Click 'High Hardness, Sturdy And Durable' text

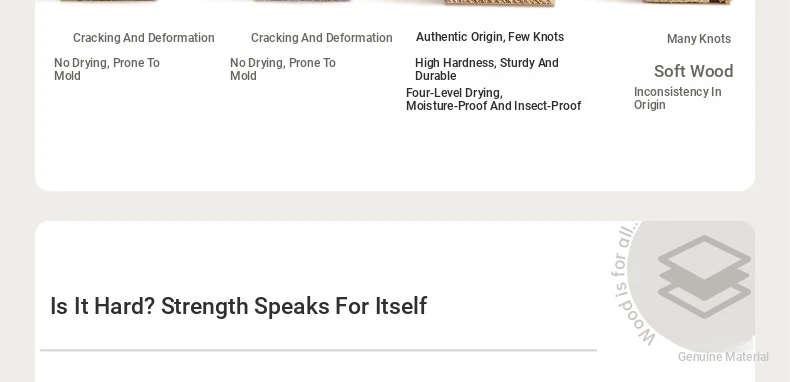tap(487, 69)
